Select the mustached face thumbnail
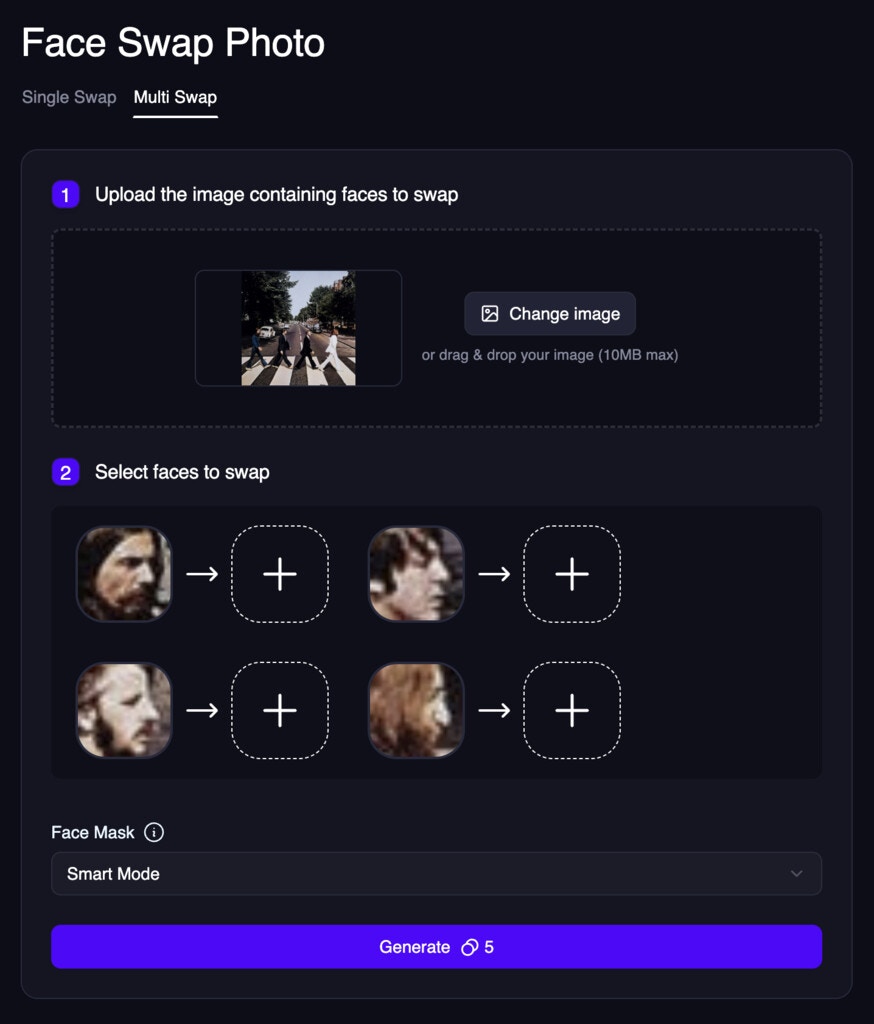This screenshot has height=1024, width=874. [124, 711]
